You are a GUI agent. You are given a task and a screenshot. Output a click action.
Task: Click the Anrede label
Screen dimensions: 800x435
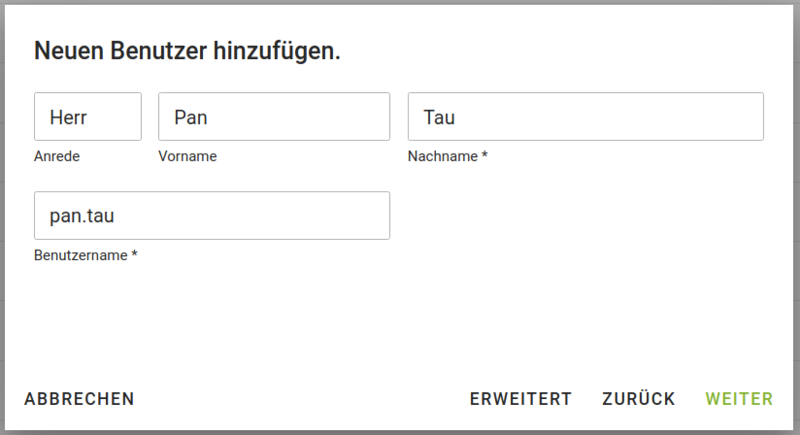point(57,156)
